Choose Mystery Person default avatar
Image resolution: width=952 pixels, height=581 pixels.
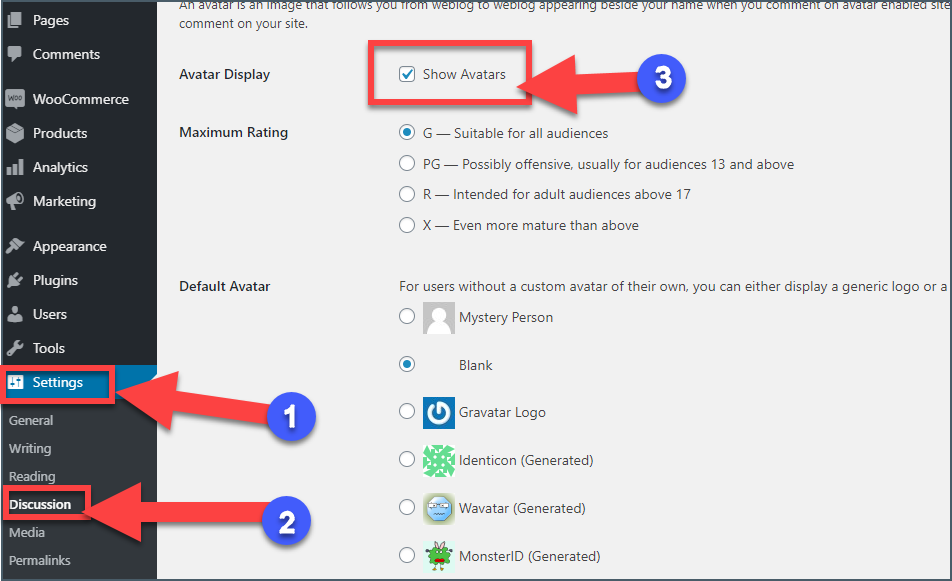(407, 316)
